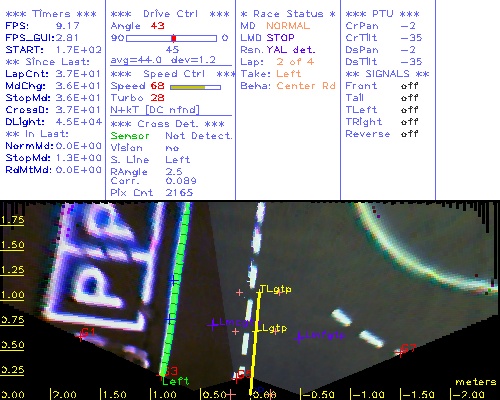Click the 2.00 mark on the horizontal axis
Viewport: 500px width, 400px height.
point(65,395)
